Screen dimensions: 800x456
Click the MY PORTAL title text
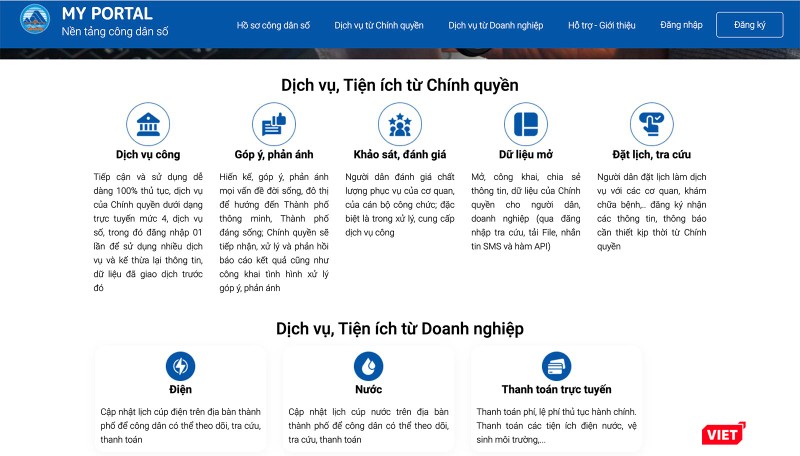point(107,13)
